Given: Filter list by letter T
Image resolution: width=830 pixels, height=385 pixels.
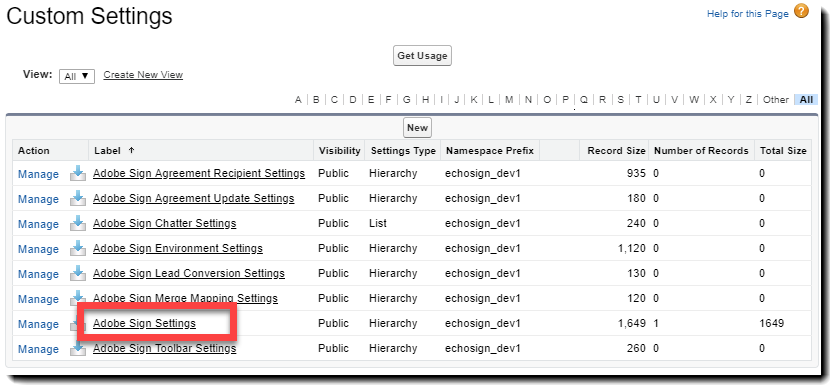Looking at the screenshot, I should pos(638,100).
